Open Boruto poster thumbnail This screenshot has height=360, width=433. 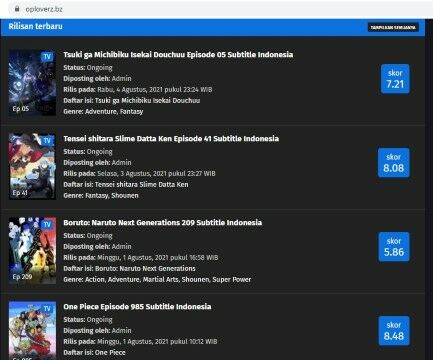pos(32,251)
